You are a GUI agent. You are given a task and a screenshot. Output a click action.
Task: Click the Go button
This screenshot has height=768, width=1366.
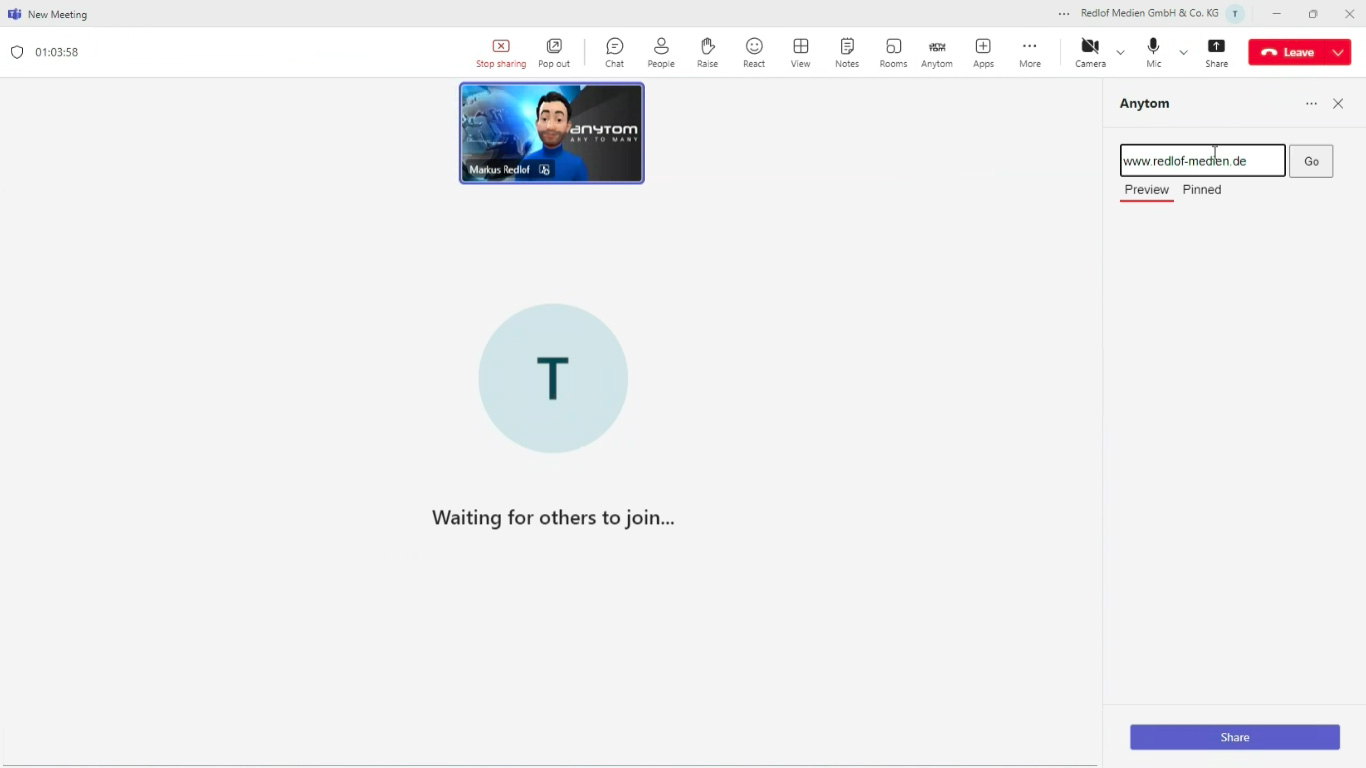pos(1311,161)
